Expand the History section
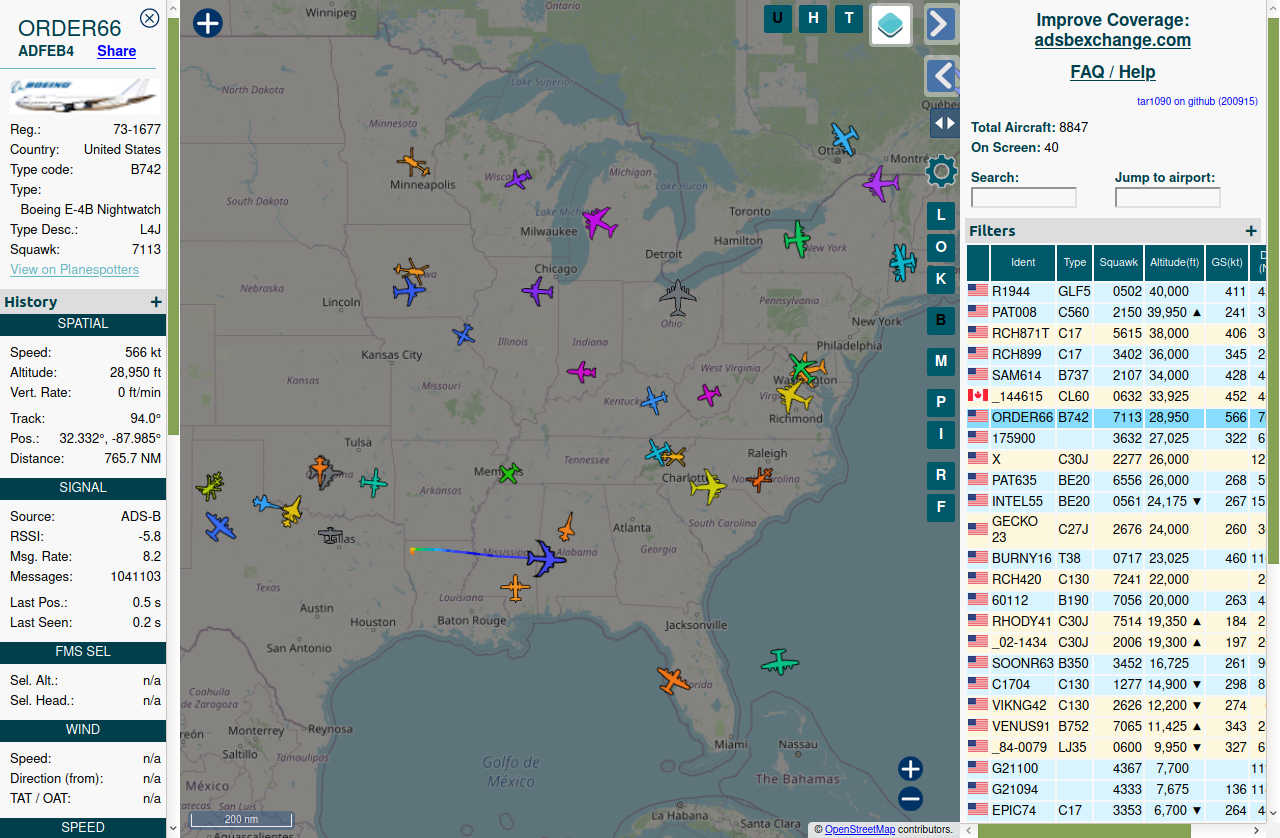 point(155,302)
